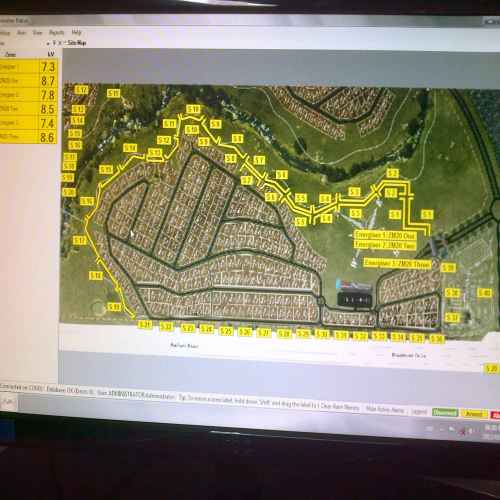Click the Start button on the taskbar
Screen dimensions: 500x500
click(7, 429)
